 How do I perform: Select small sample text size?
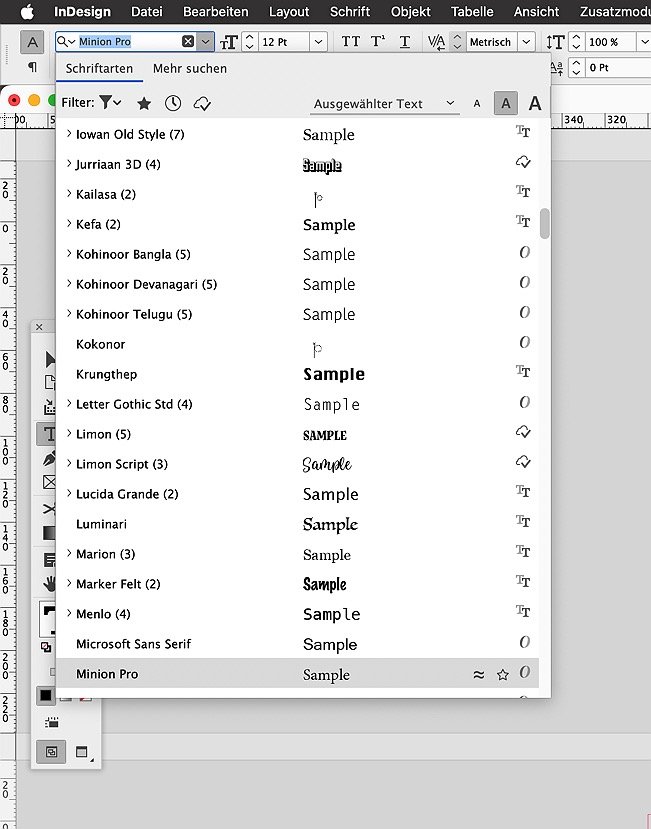477,104
